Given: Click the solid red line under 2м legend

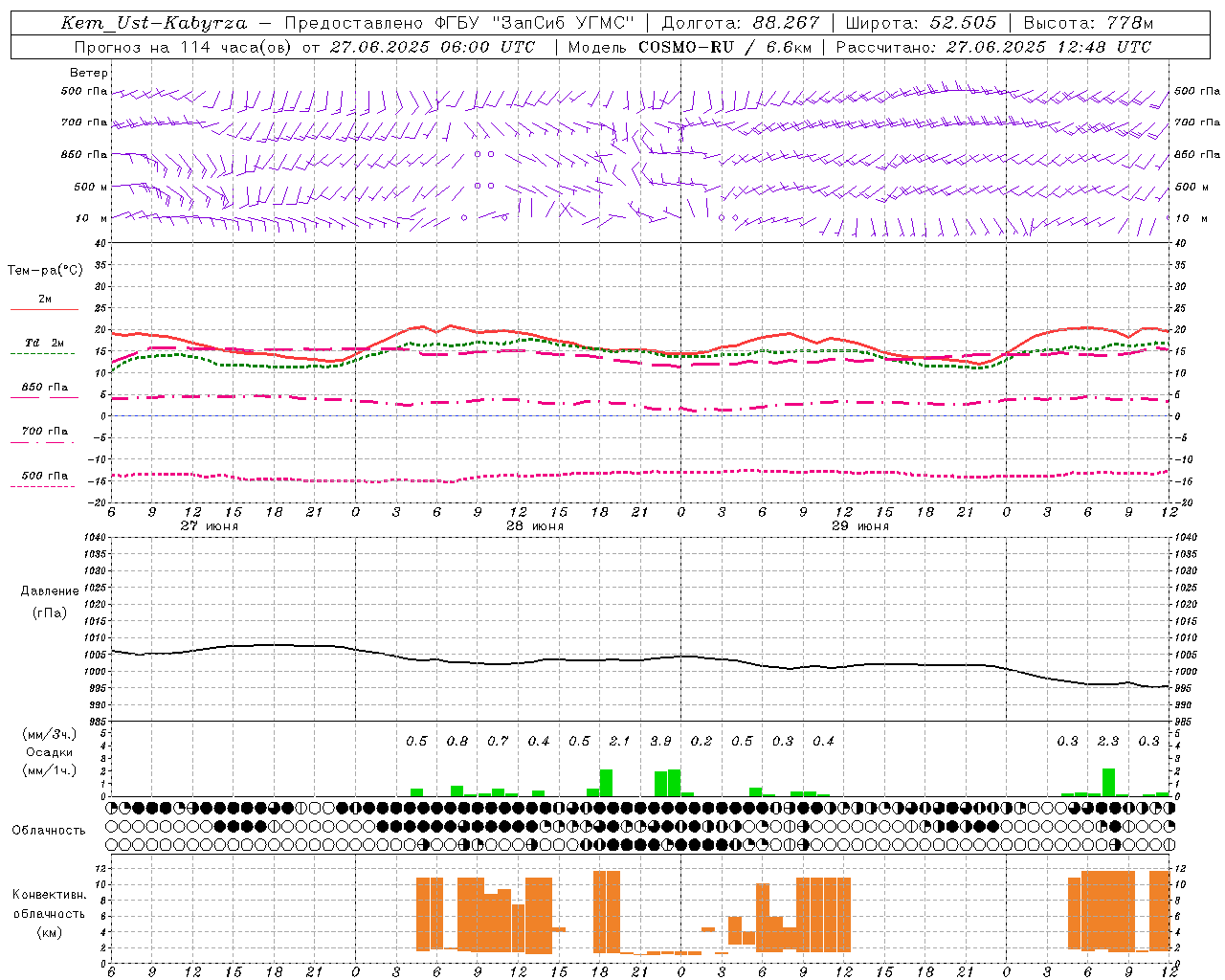Looking at the screenshot, I should [x=44, y=309].
